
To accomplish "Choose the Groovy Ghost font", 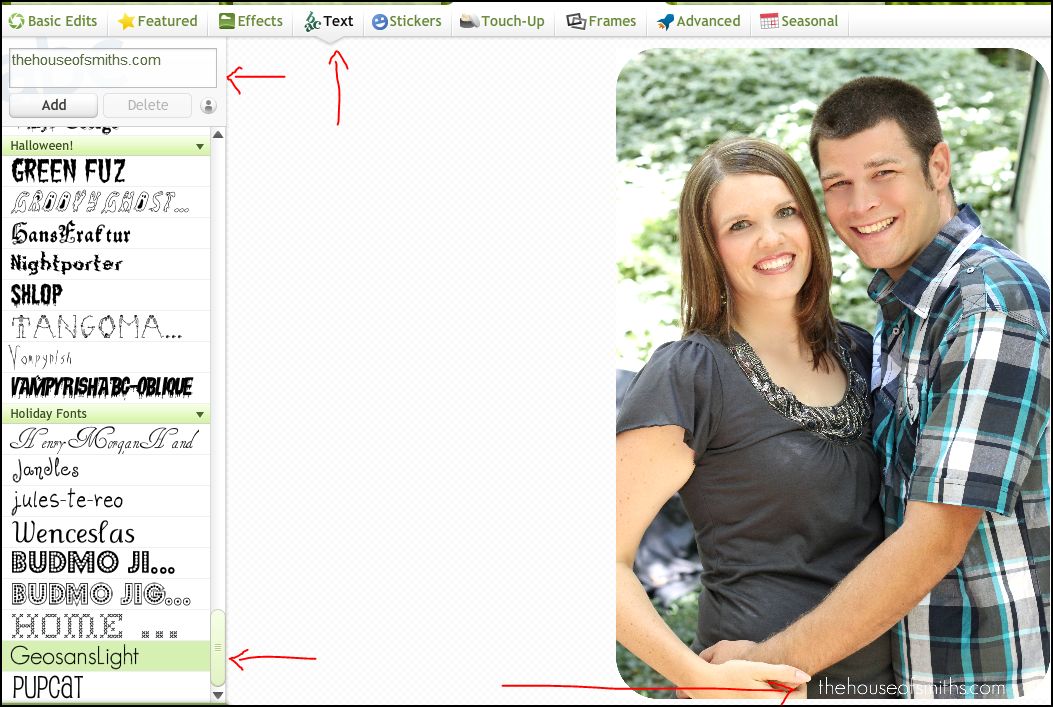I will tap(106, 202).
